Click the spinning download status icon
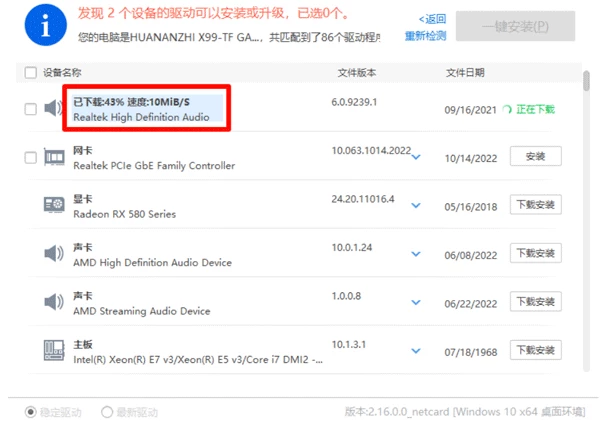The height and width of the screenshot is (425, 600). 507,110
